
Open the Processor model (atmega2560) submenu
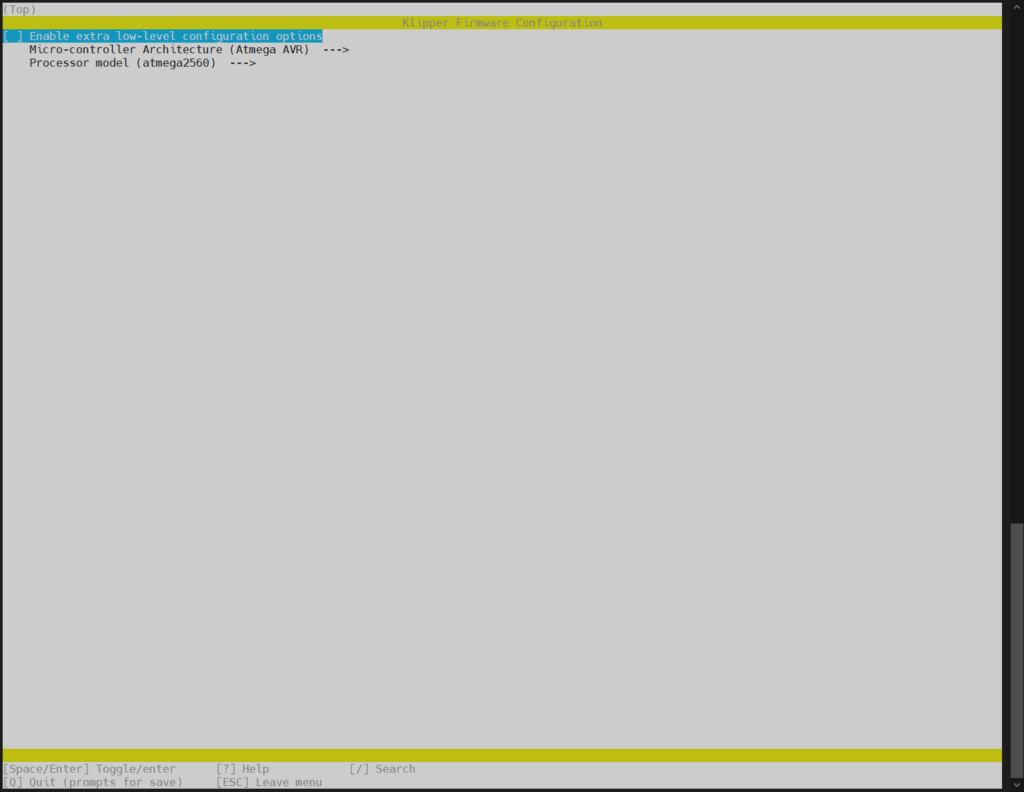(x=142, y=63)
